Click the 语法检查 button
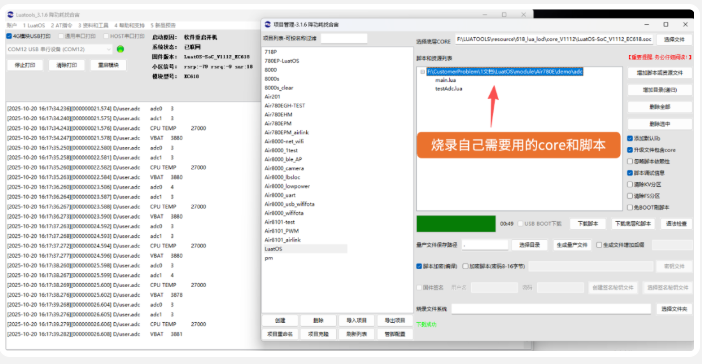 (676, 223)
